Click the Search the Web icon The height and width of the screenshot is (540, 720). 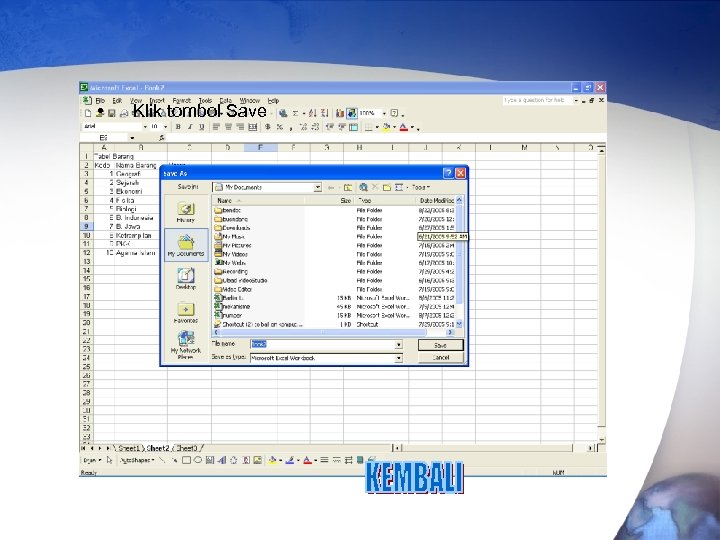click(x=363, y=187)
